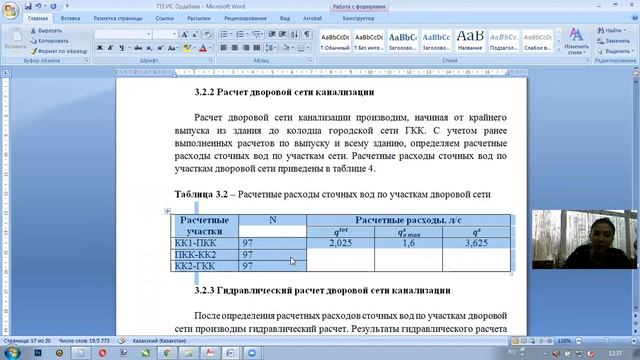Screen dimensions: 640x360
Task: Toggle subscript formatting
Action: tap(149, 48)
